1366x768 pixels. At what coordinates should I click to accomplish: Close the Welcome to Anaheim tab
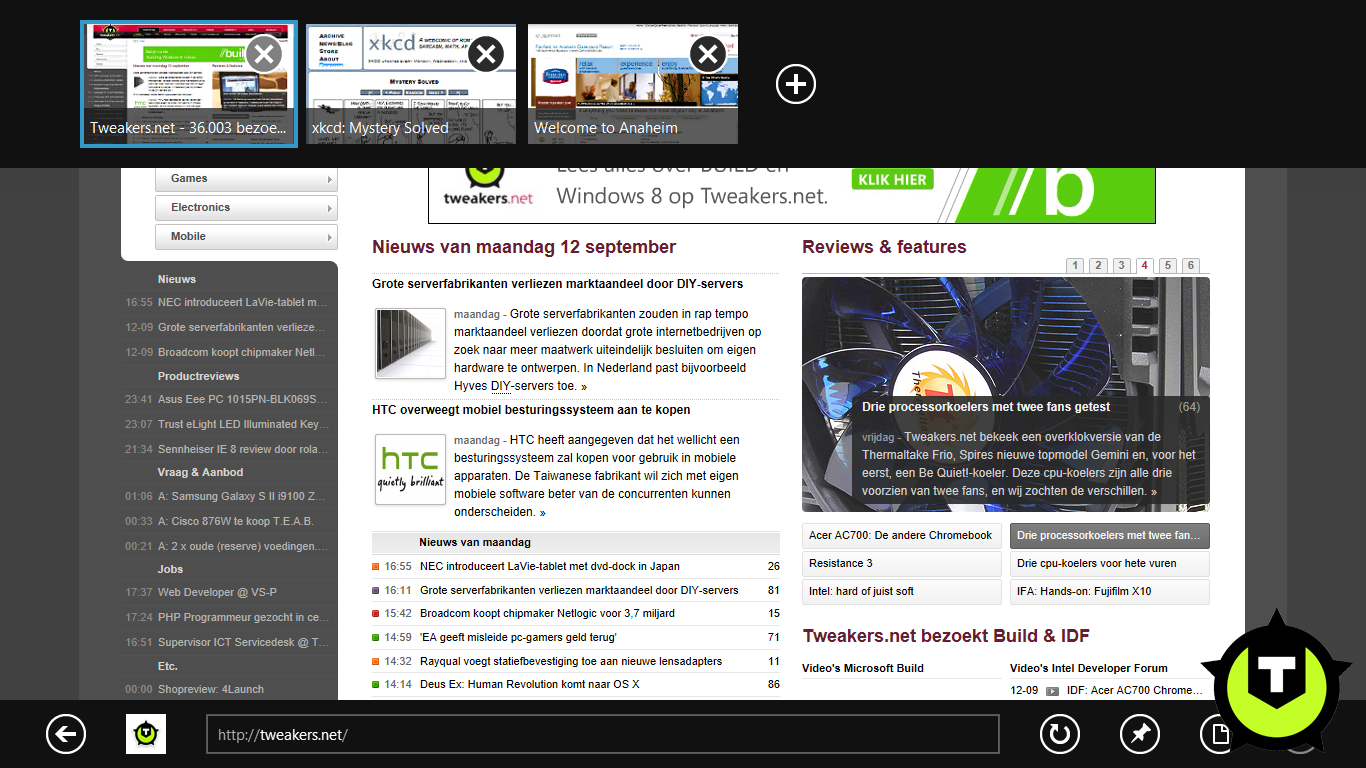(708, 54)
